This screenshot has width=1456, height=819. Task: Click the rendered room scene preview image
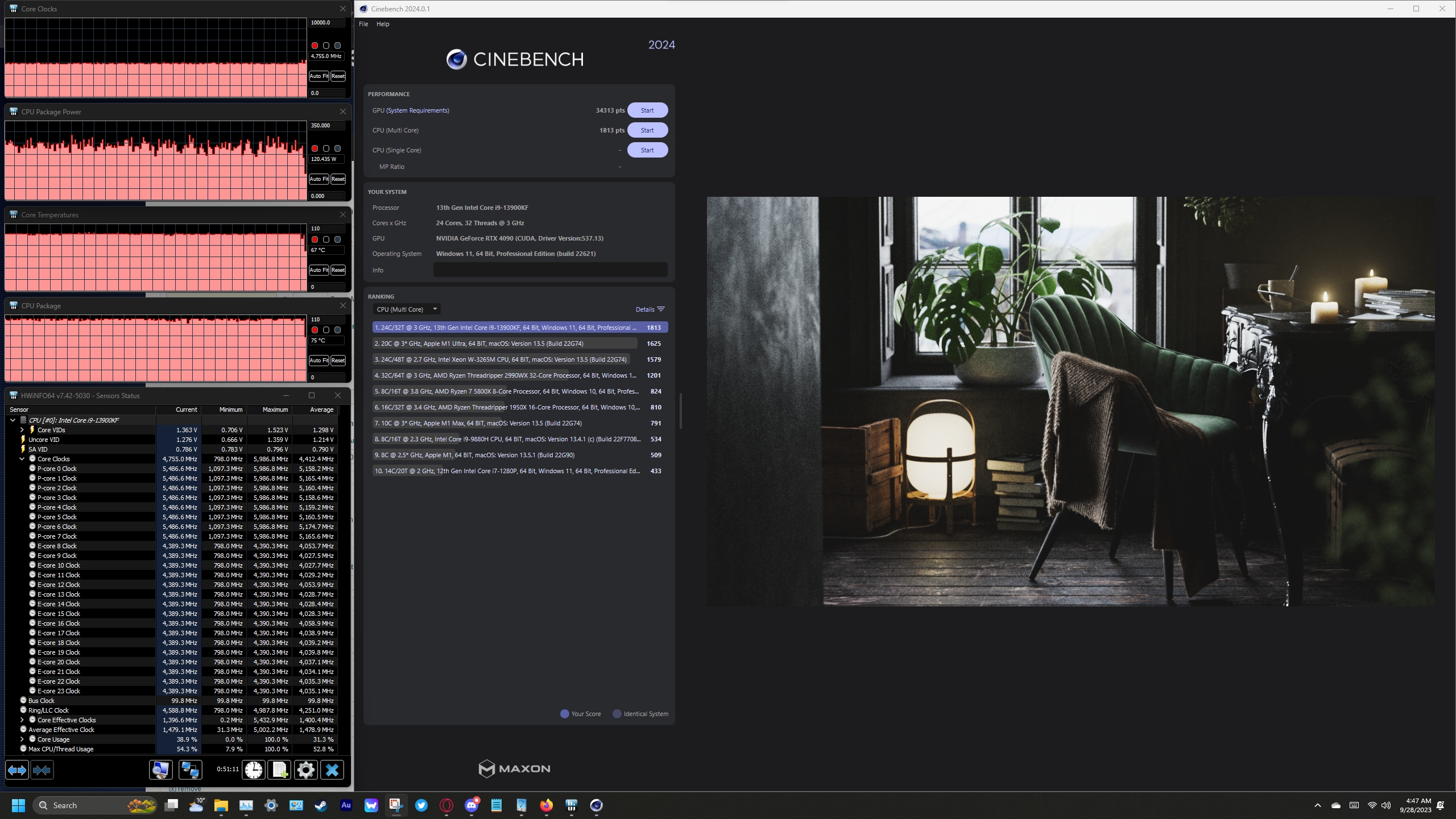[x=1070, y=402]
